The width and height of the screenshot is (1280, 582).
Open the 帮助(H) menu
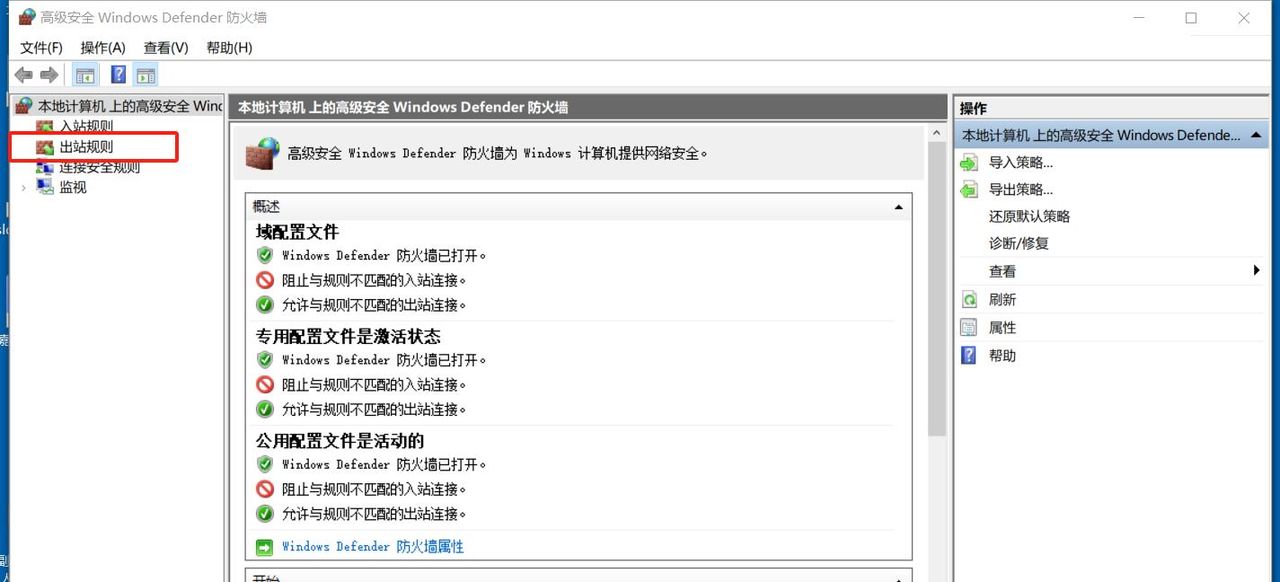point(229,48)
